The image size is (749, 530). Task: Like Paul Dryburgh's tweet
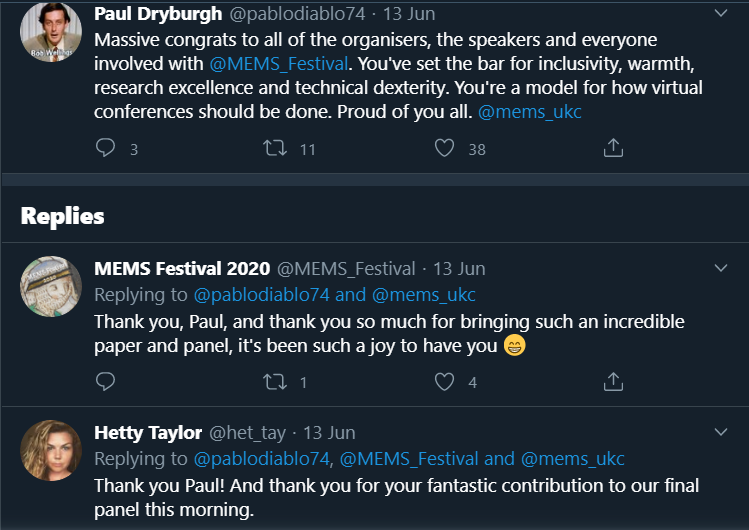(445, 148)
